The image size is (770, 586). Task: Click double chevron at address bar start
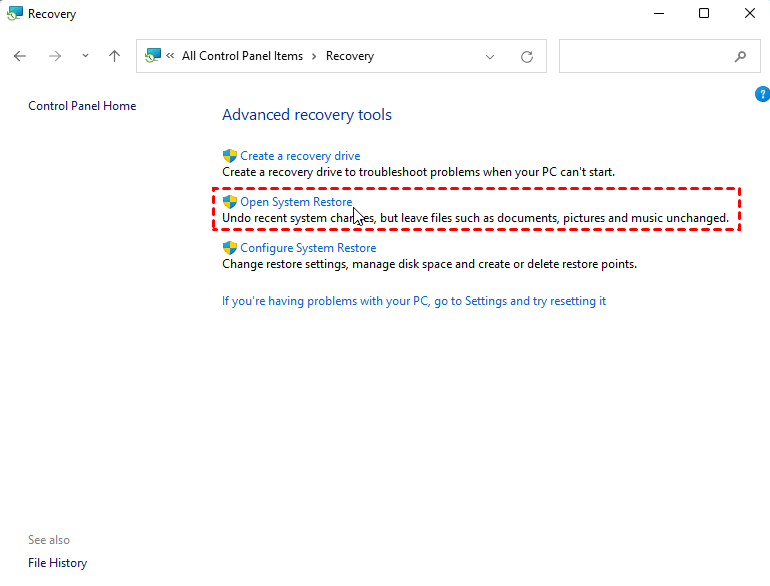coord(171,57)
